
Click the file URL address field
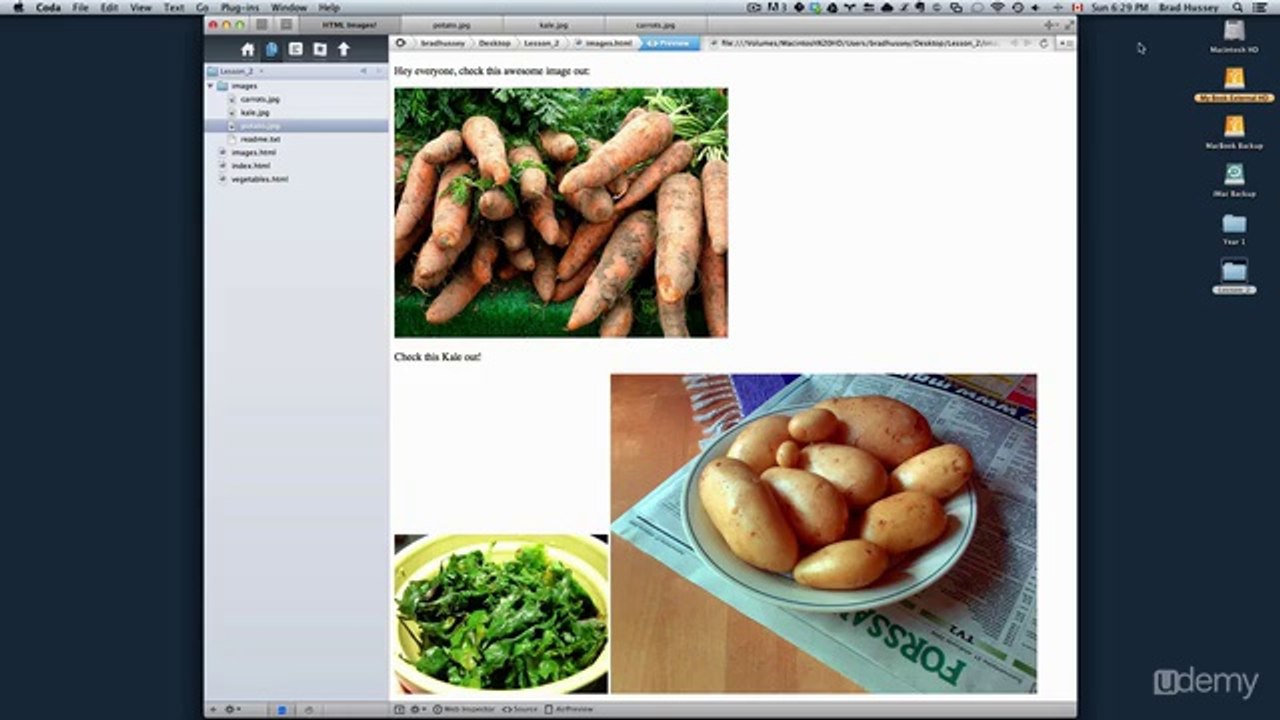click(855, 43)
